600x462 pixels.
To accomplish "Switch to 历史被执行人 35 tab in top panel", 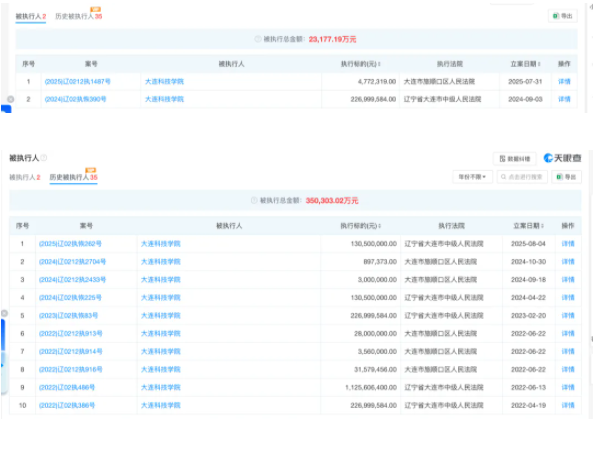I will (x=78, y=17).
